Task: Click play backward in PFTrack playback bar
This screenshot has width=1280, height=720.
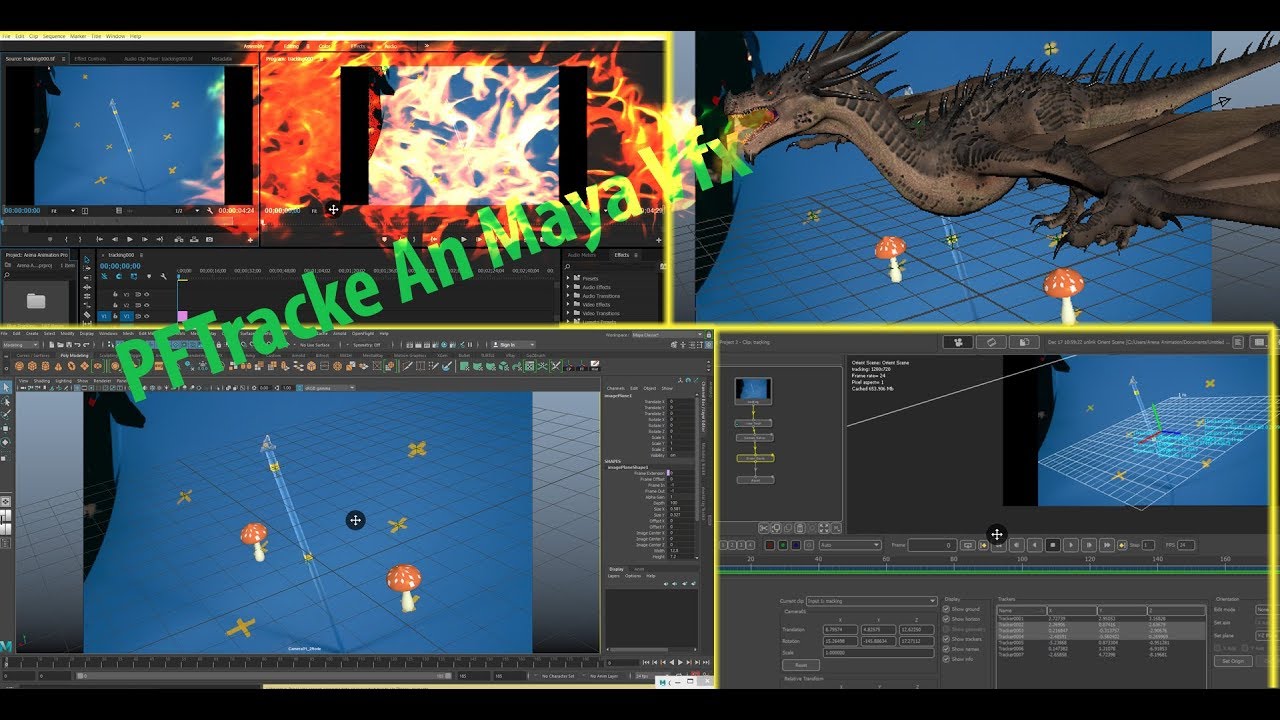Action: tap(1035, 545)
